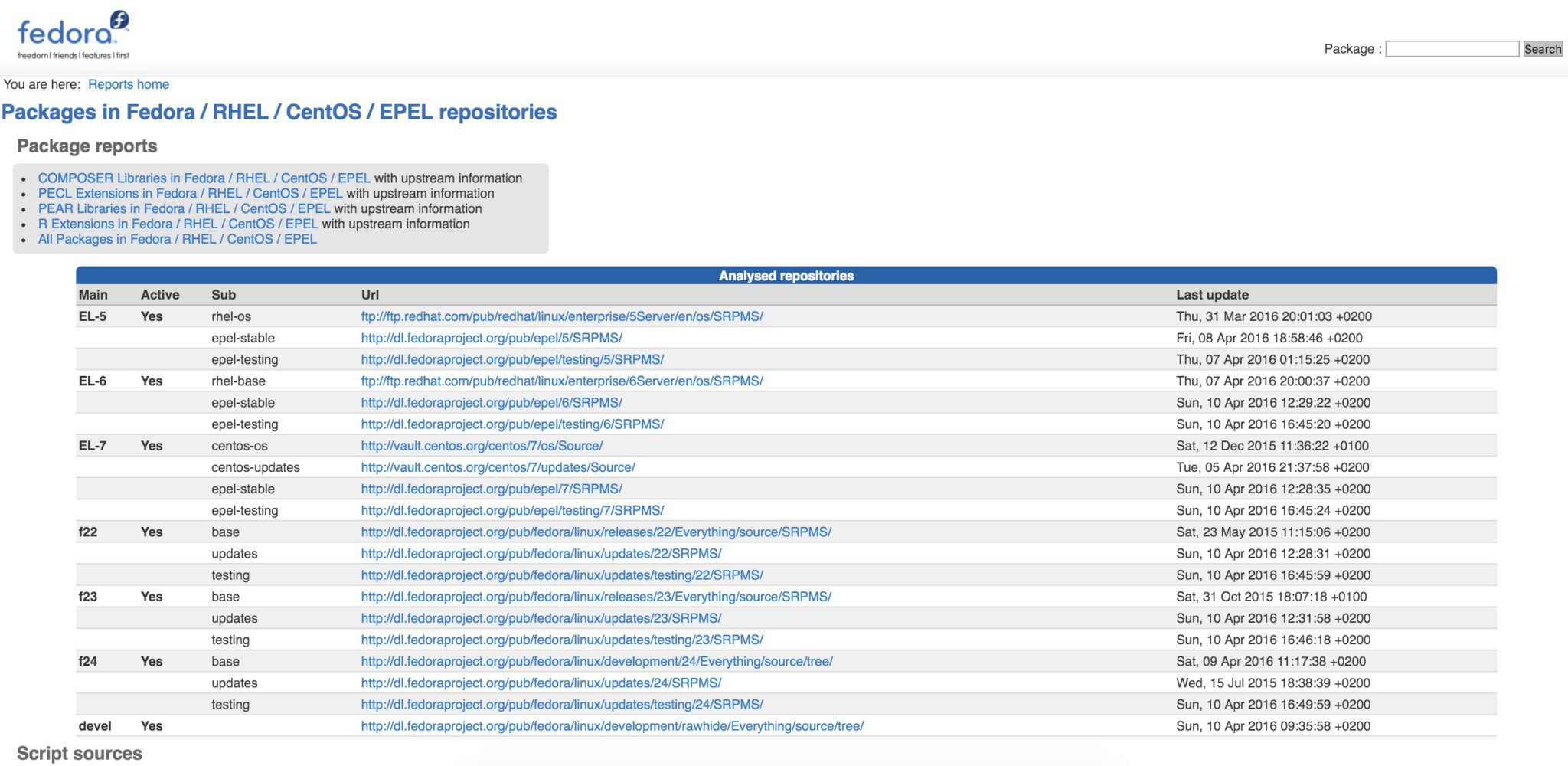Click the centos-updates sub cell
Image resolution: width=1568 pixels, height=766 pixels.
click(256, 467)
